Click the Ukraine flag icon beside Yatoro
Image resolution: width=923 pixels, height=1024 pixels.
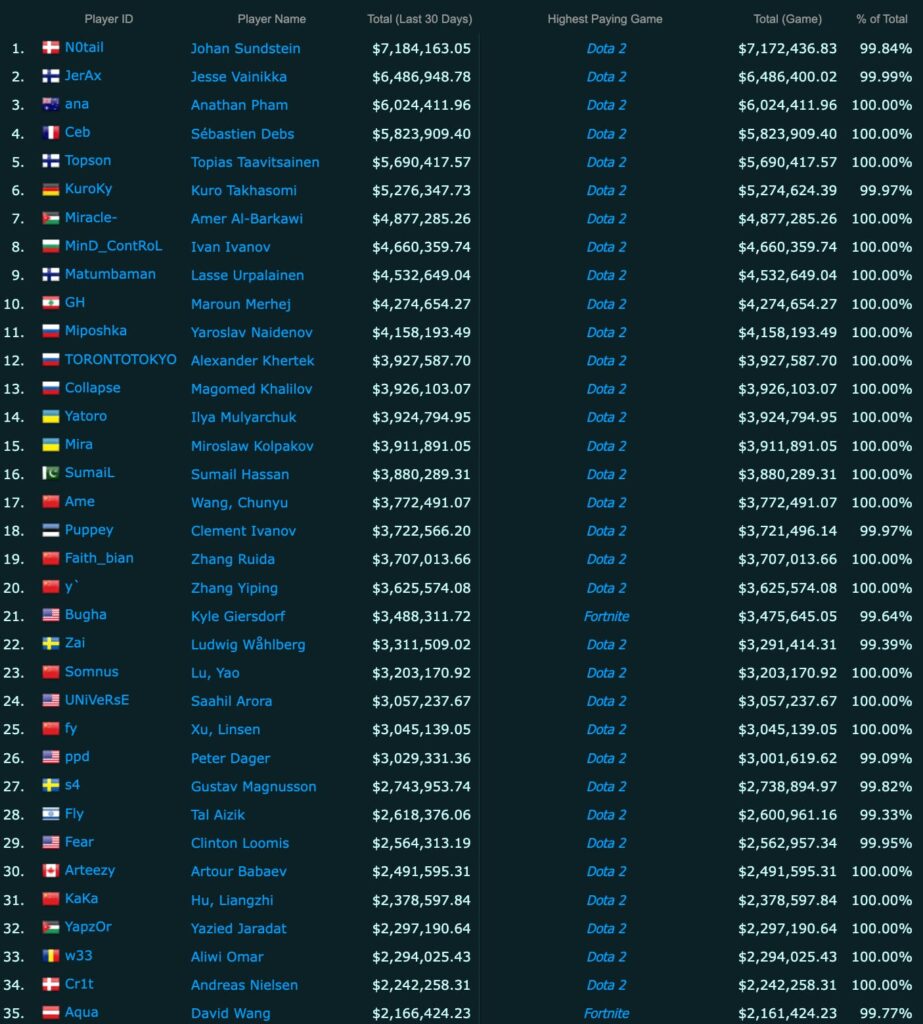[x=51, y=416]
